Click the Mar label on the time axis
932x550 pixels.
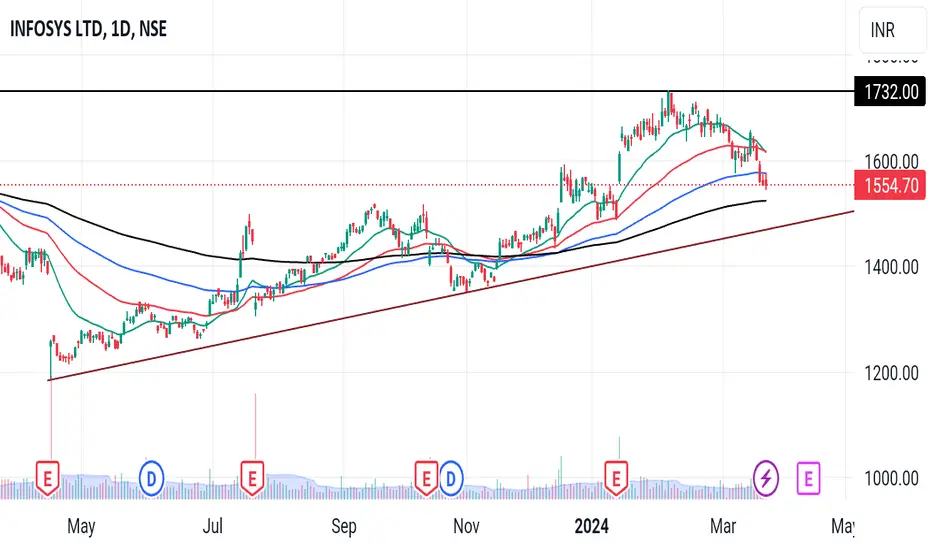click(723, 526)
